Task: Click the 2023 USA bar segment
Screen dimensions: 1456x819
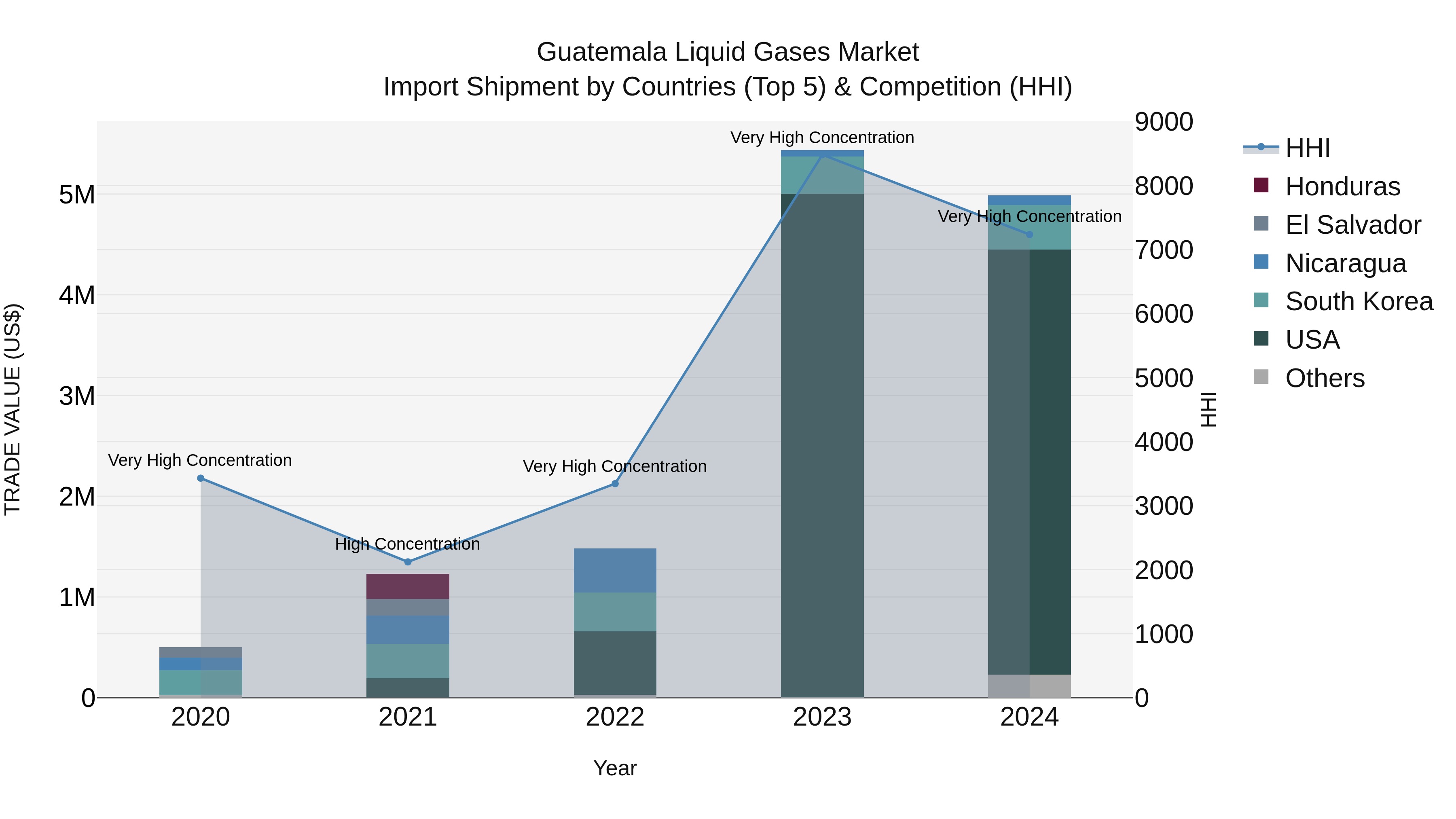Action: [x=822, y=445]
